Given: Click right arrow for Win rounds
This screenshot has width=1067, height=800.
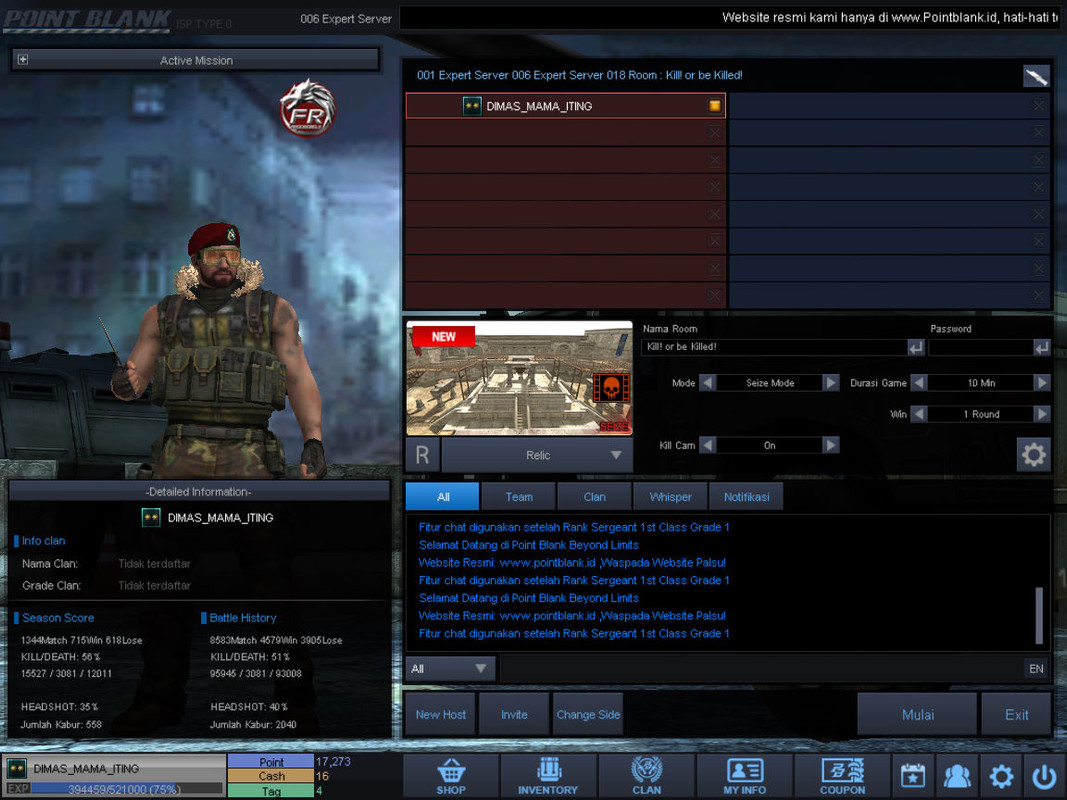Looking at the screenshot, I should 1042,414.
